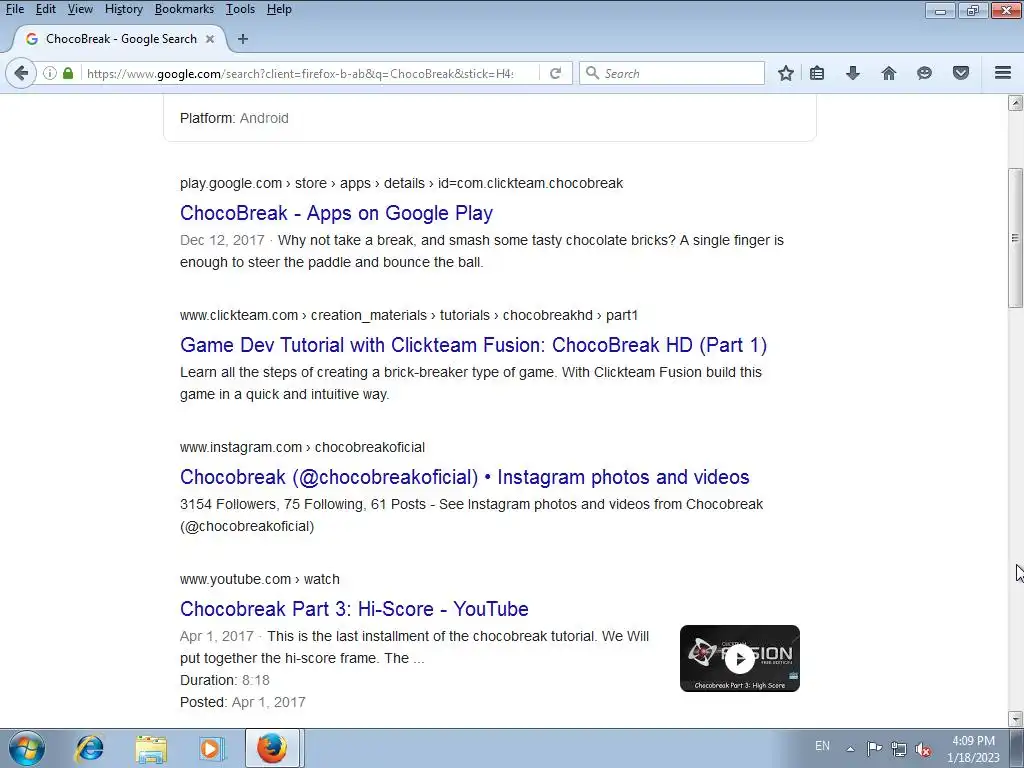
Task: Open the clock showing 4:09 PM
Action: pos(973,749)
